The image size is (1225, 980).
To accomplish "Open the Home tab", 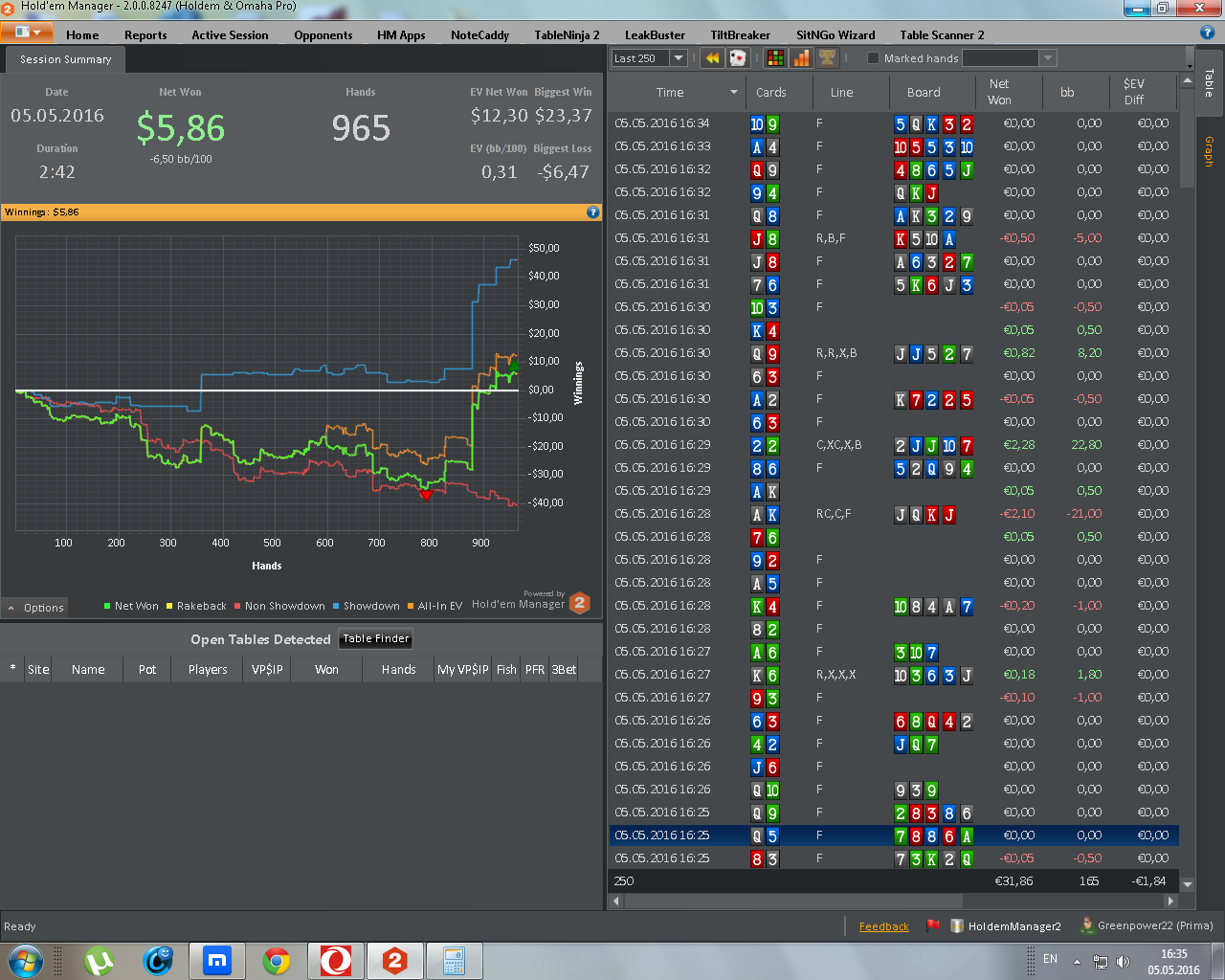I will point(82,35).
